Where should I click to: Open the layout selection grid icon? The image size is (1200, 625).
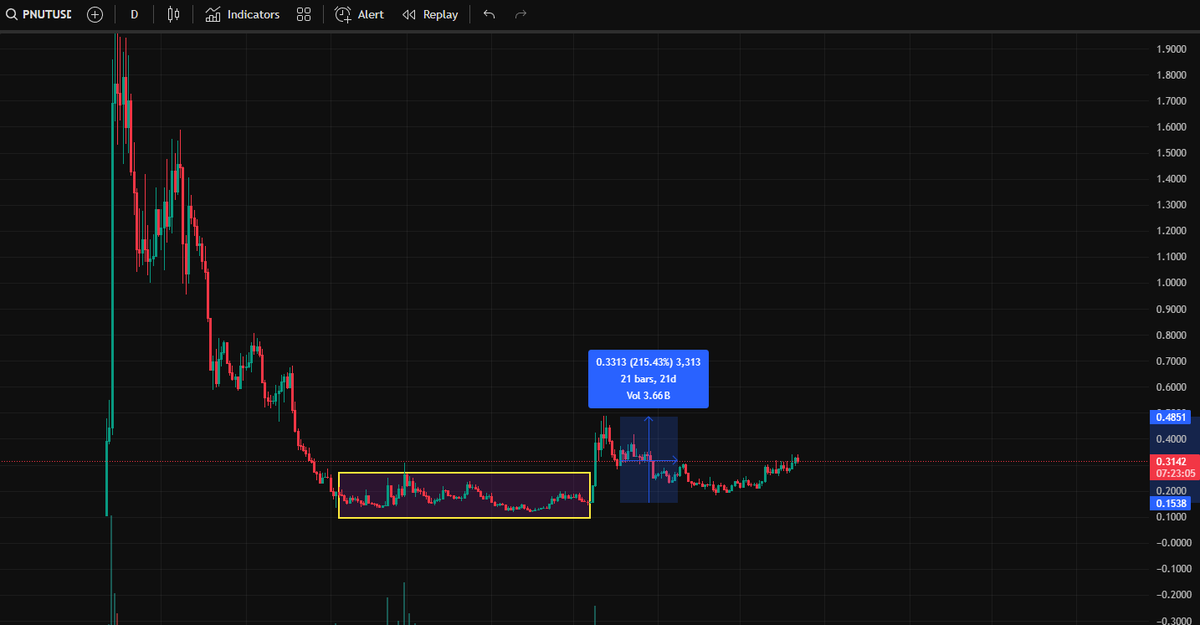click(x=303, y=14)
